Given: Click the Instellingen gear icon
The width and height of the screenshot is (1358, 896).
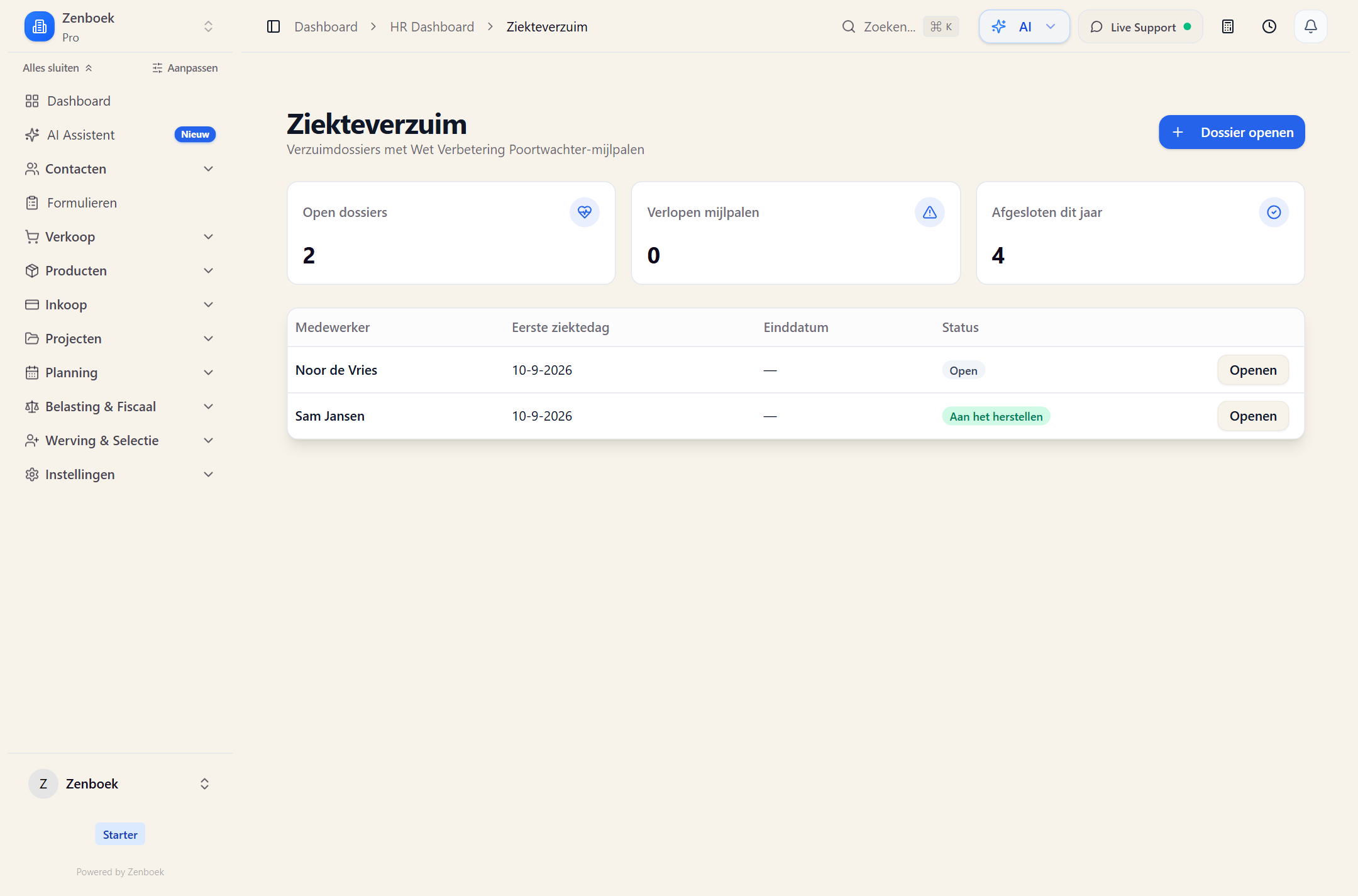Looking at the screenshot, I should [x=32, y=475].
